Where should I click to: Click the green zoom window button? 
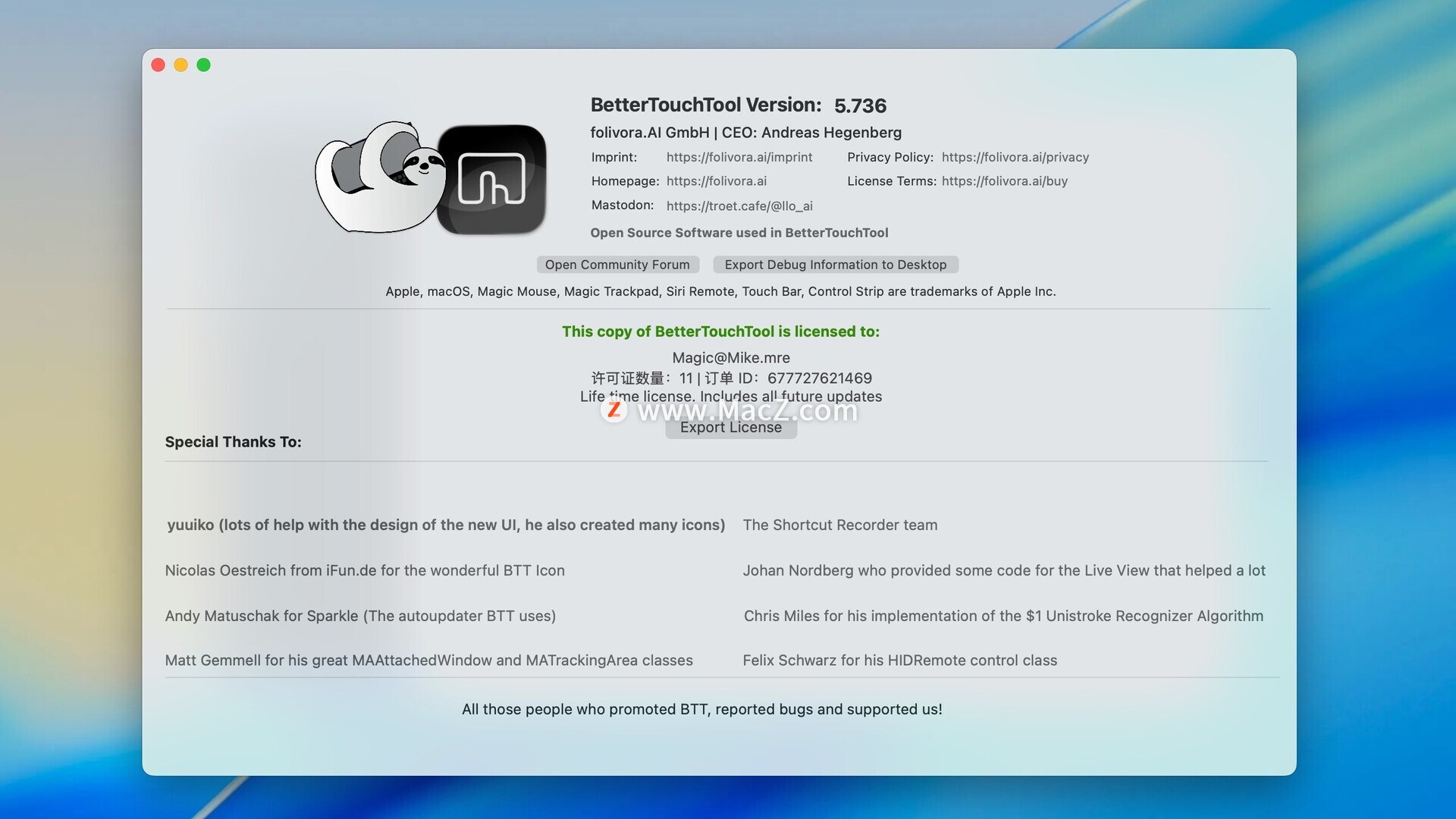tap(204, 65)
